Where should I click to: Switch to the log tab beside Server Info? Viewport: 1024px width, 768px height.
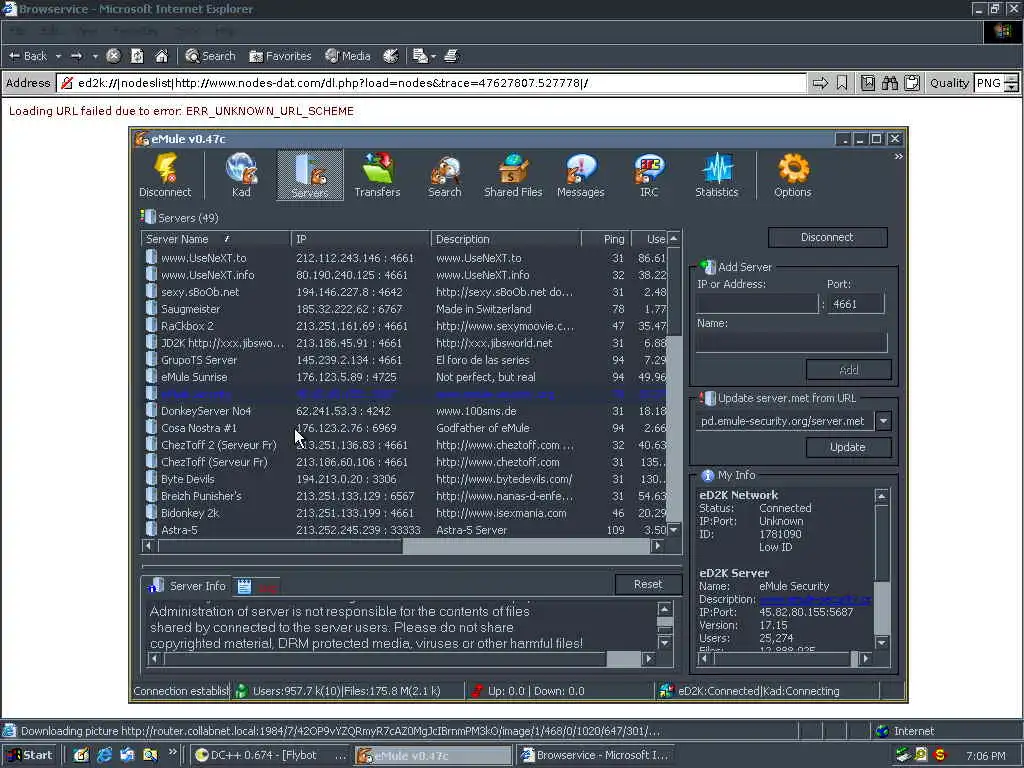(x=258, y=586)
